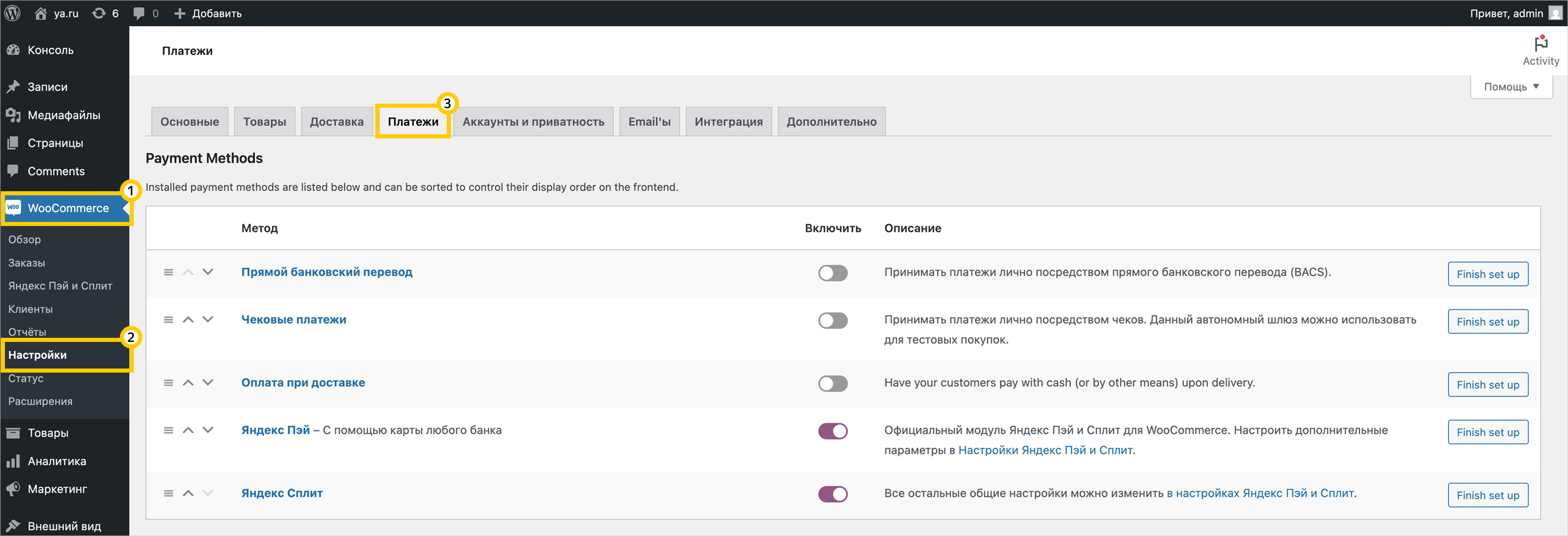Enable Прямой банковский перевод toggle
1568x536 pixels.
[x=832, y=273]
